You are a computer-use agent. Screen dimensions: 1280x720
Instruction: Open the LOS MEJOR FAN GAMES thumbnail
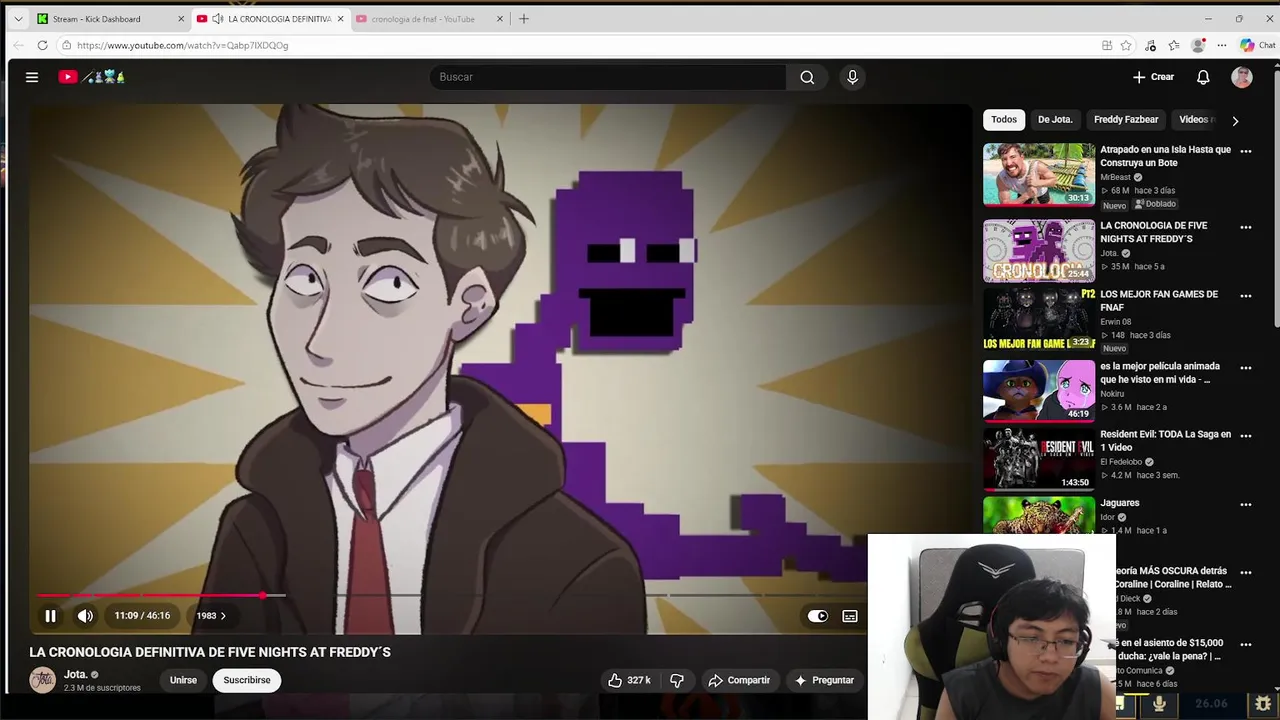(1039, 319)
